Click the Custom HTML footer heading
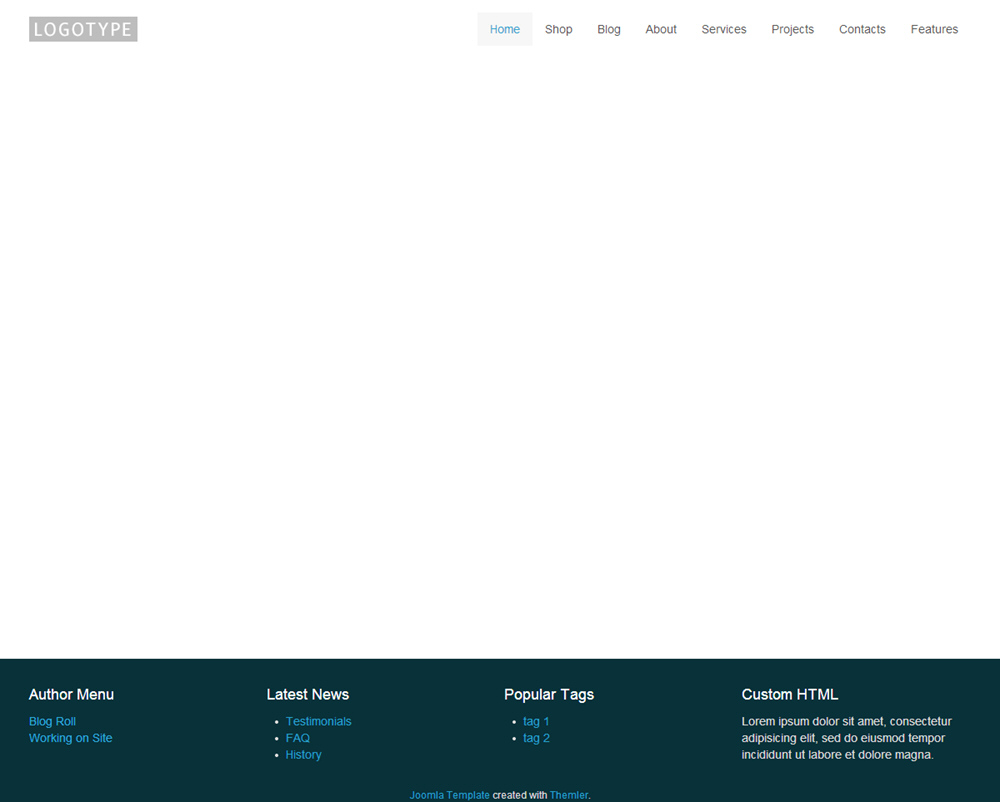Viewport: 1000px width, 802px height. pyautogui.click(x=789, y=694)
